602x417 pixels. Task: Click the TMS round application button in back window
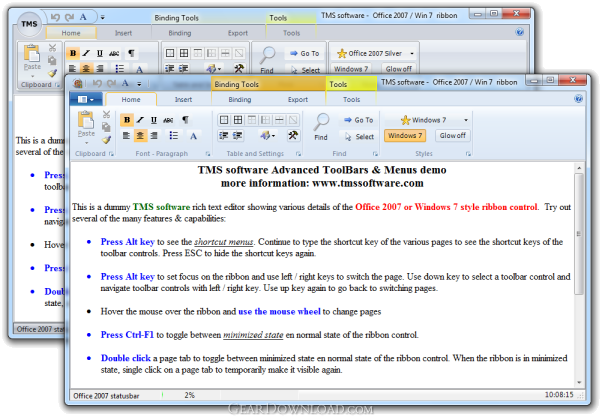tap(29, 24)
